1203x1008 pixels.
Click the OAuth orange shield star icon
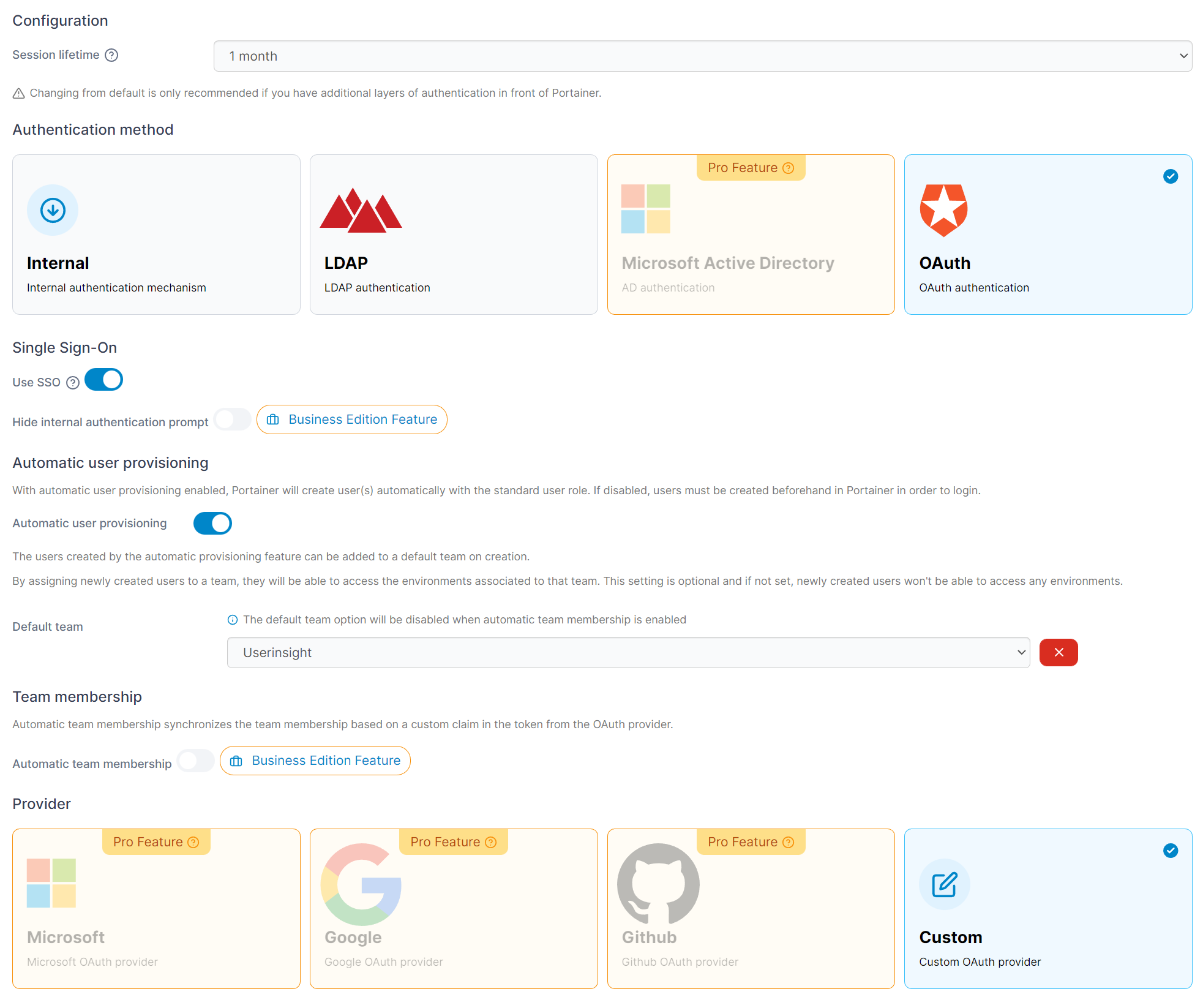[x=943, y=210]
